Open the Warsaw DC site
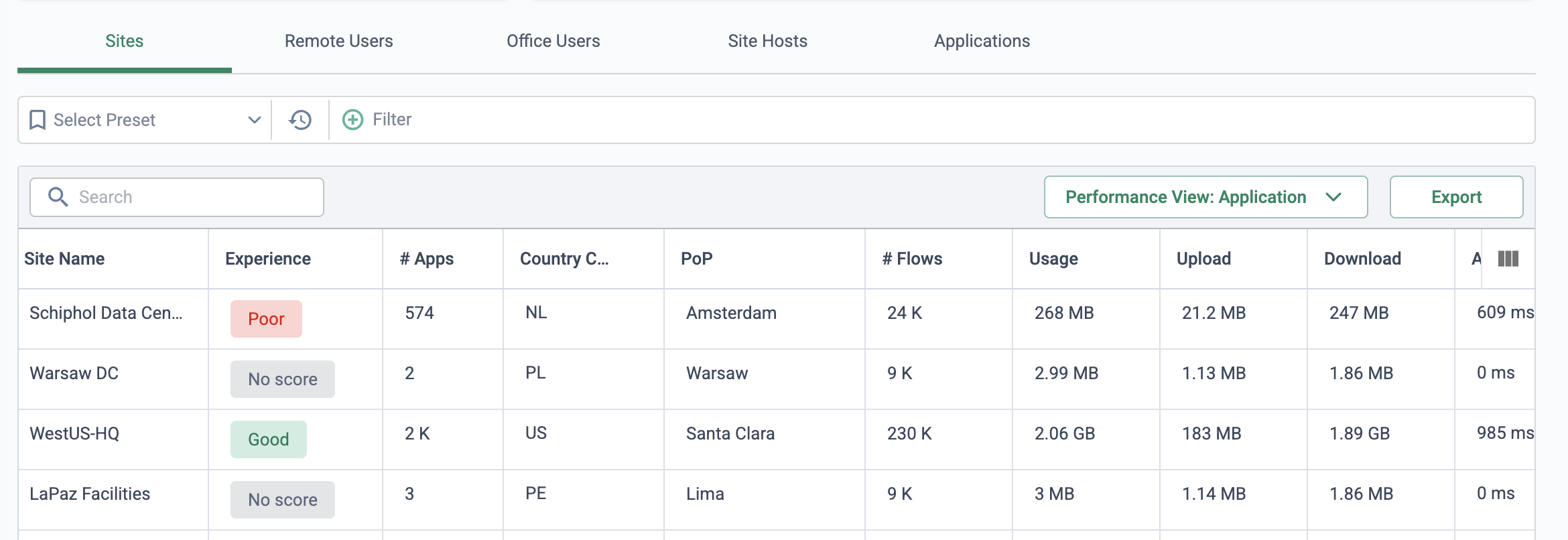Image resolution: width=1568 pixels, height=540 pixels. click(x=74, y=373)
